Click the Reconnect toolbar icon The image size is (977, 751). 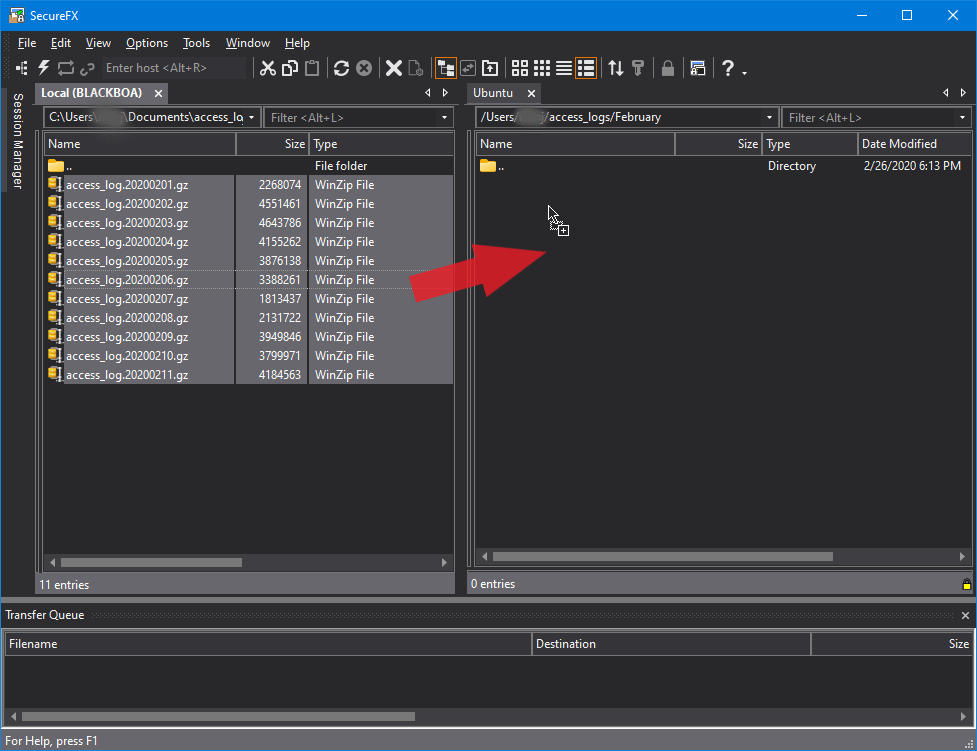point(65,68)
